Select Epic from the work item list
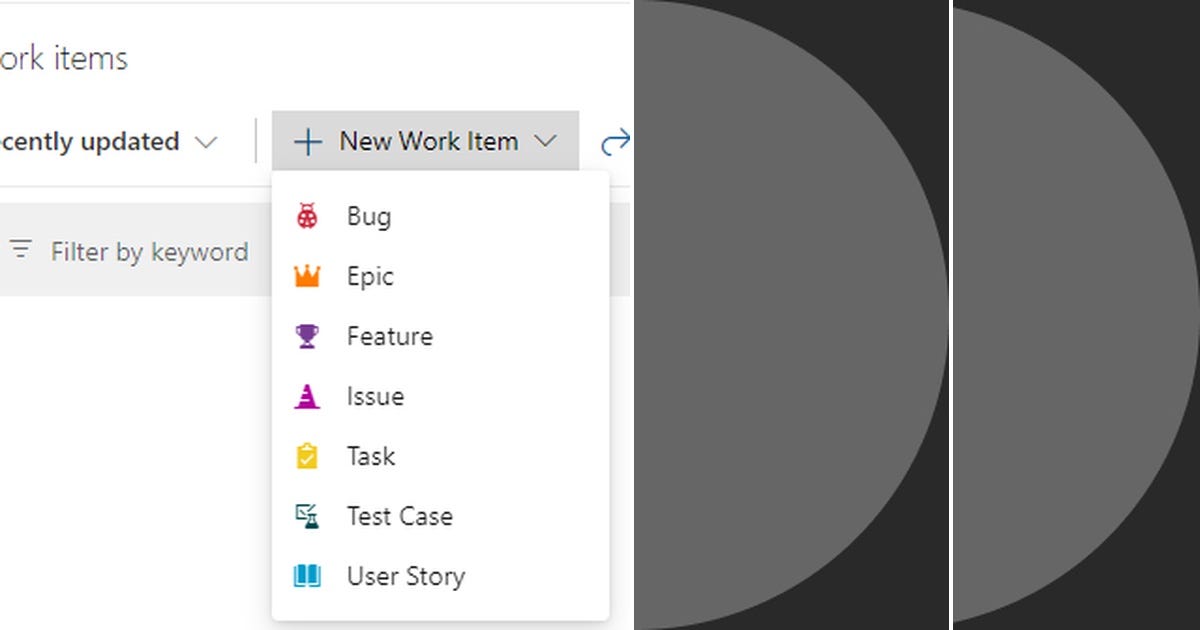The image size is (1200, 630). (x=370, y=276)
